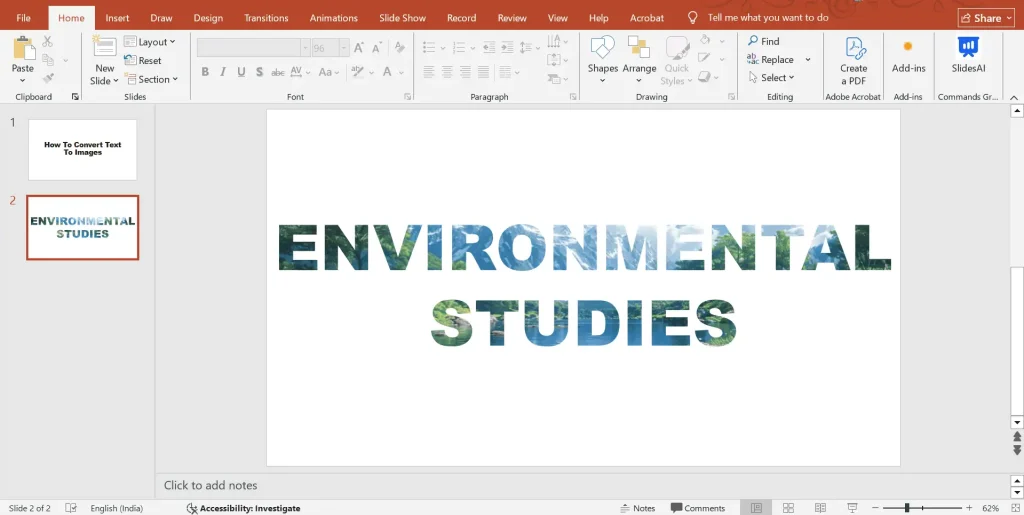Toggle text Shadow
Viewport: 1024px width, 515px height.
259,72
